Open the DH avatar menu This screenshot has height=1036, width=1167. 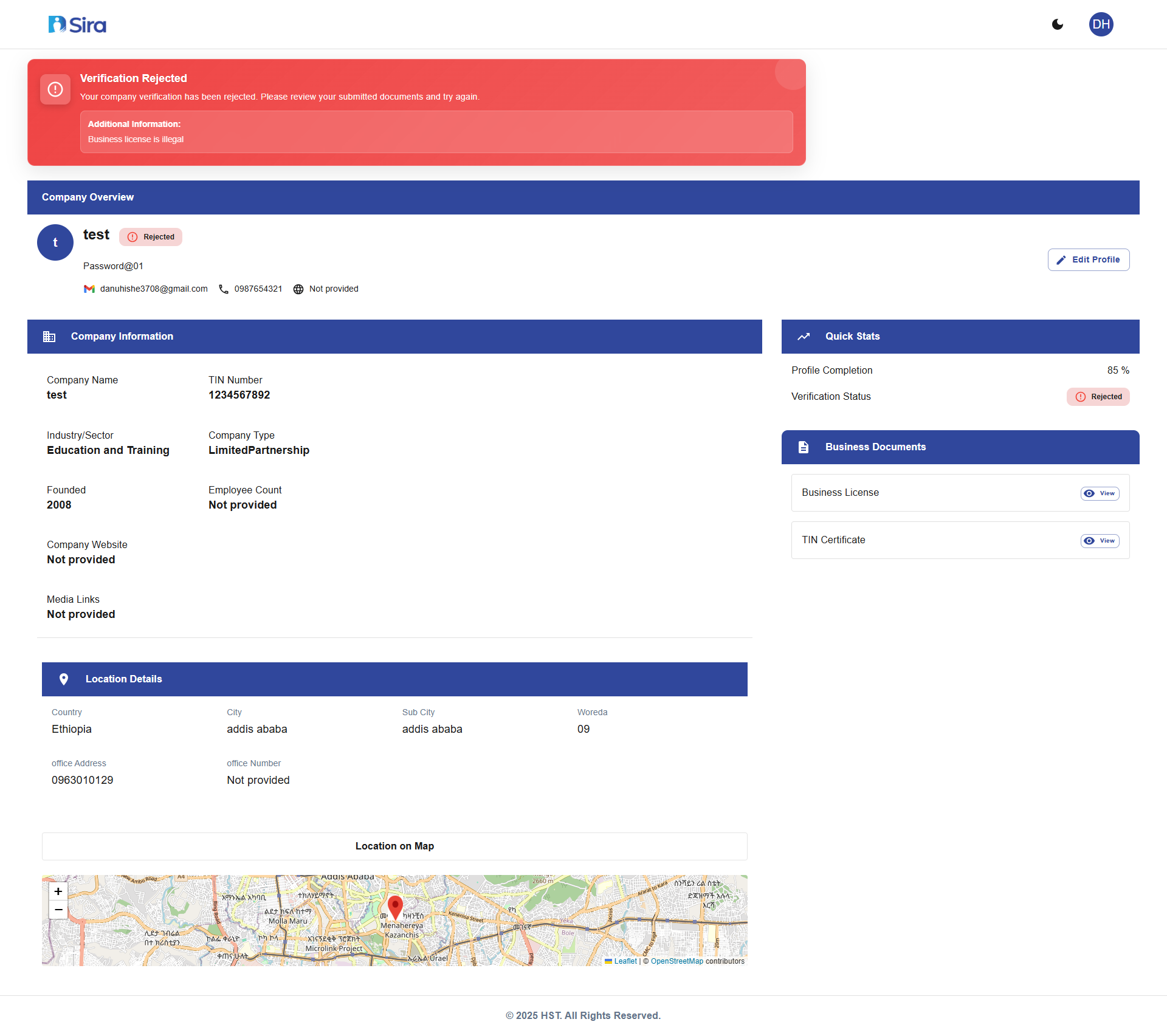(1101, 24)
